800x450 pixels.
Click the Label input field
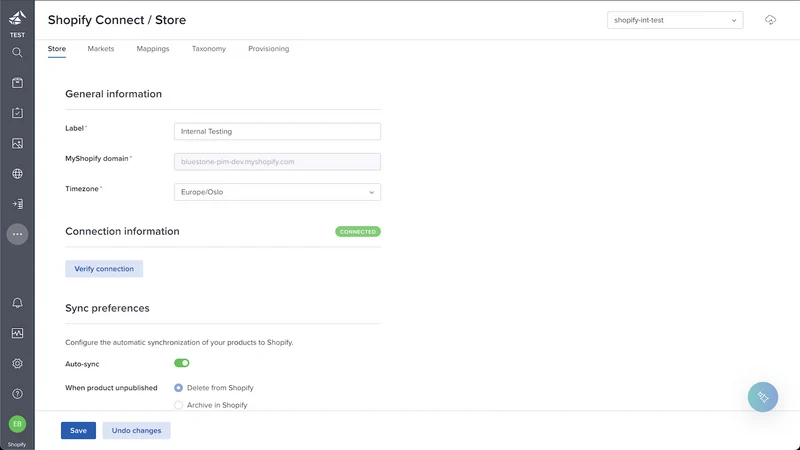pos(277,131)
